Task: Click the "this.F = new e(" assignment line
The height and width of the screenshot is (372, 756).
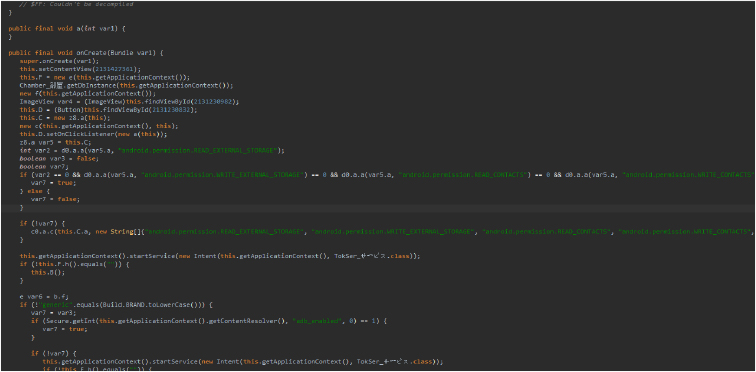Action: 105,78
